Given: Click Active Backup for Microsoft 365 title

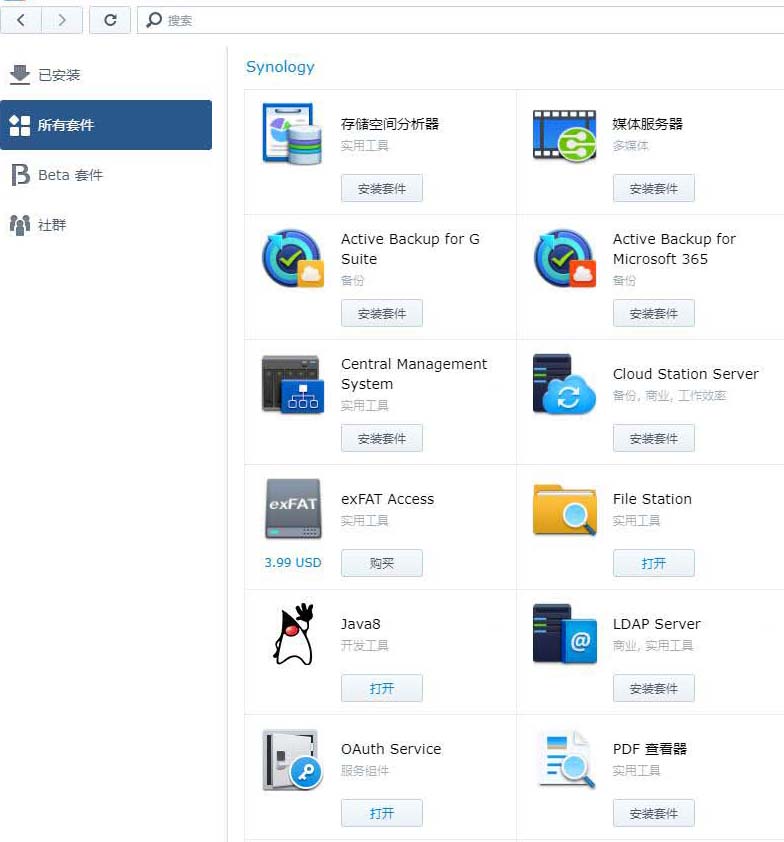Looking at the screenshot, I should click(x=674, y=249).
